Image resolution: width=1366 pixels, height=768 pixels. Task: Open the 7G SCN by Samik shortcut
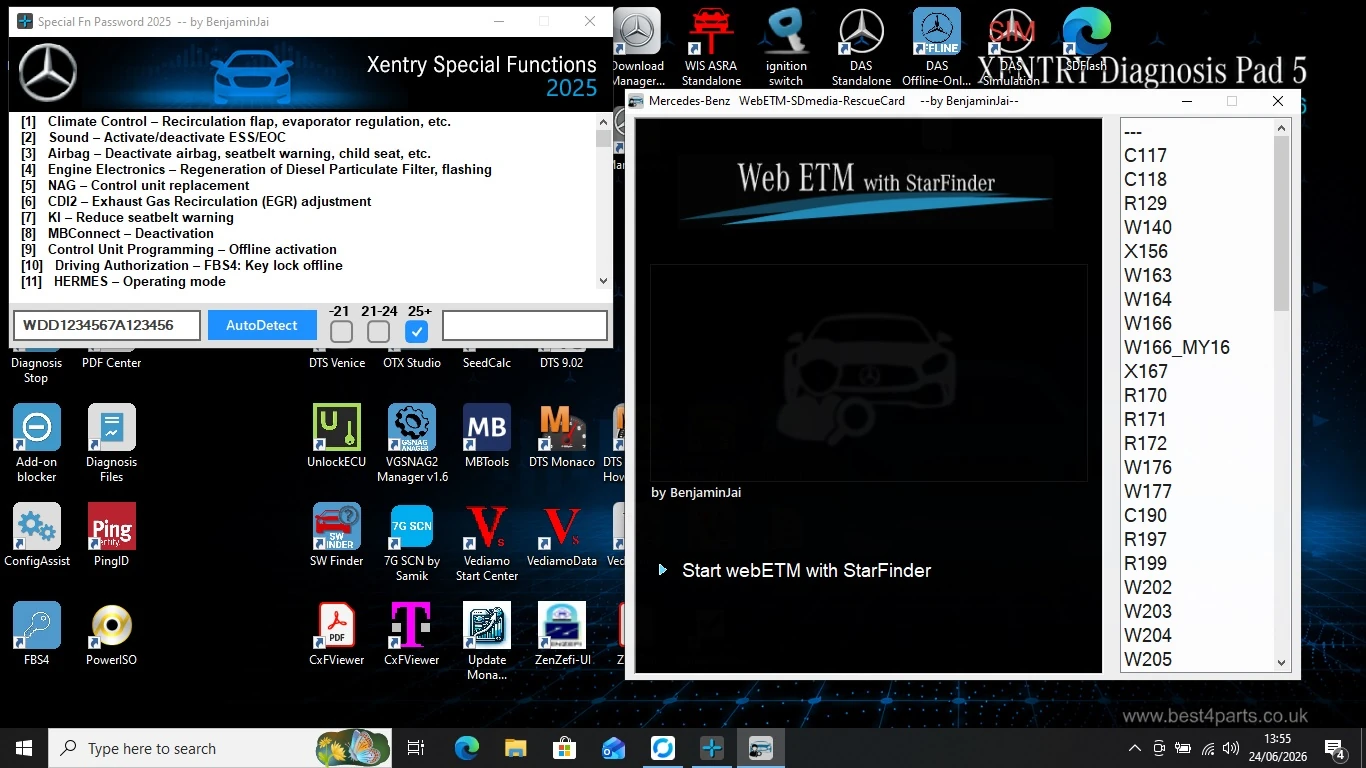[x=412, y=542]
